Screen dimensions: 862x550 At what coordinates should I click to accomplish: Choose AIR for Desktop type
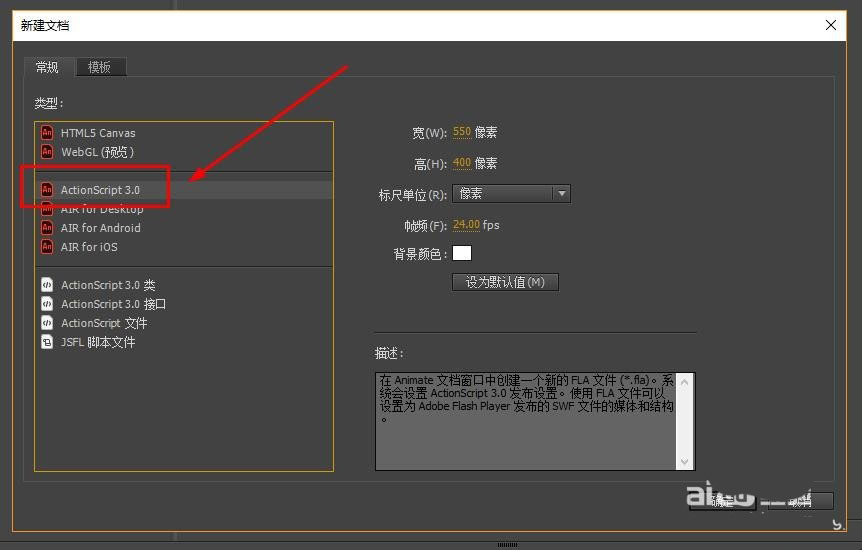click(x=184, y=209)
